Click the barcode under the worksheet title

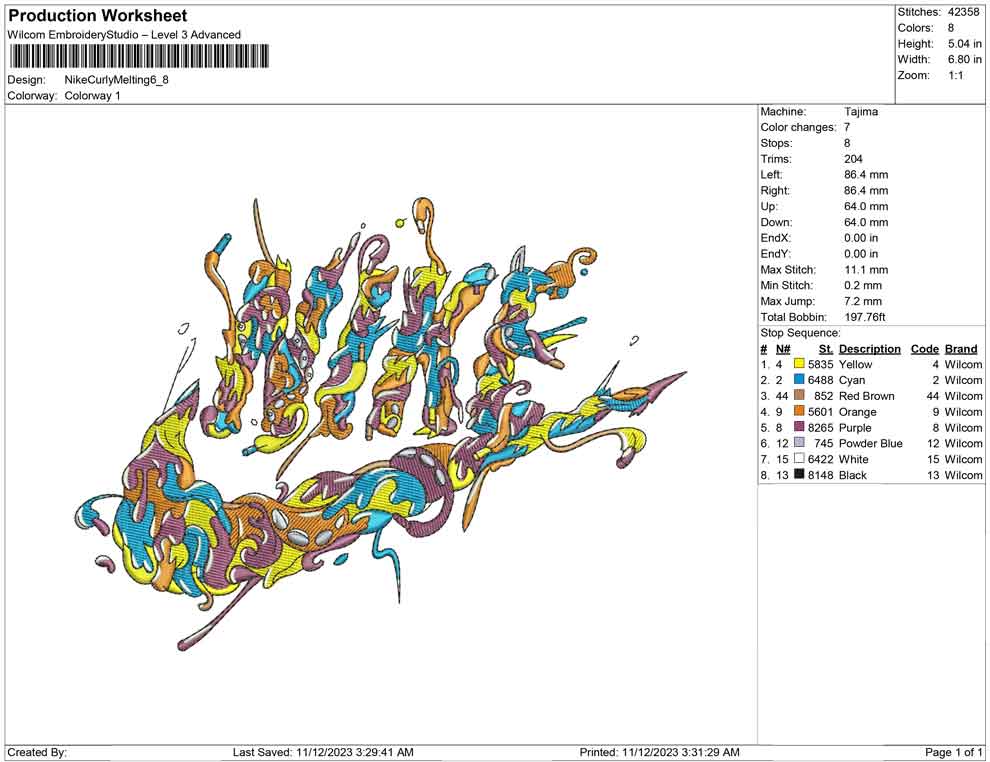(138, 56)
